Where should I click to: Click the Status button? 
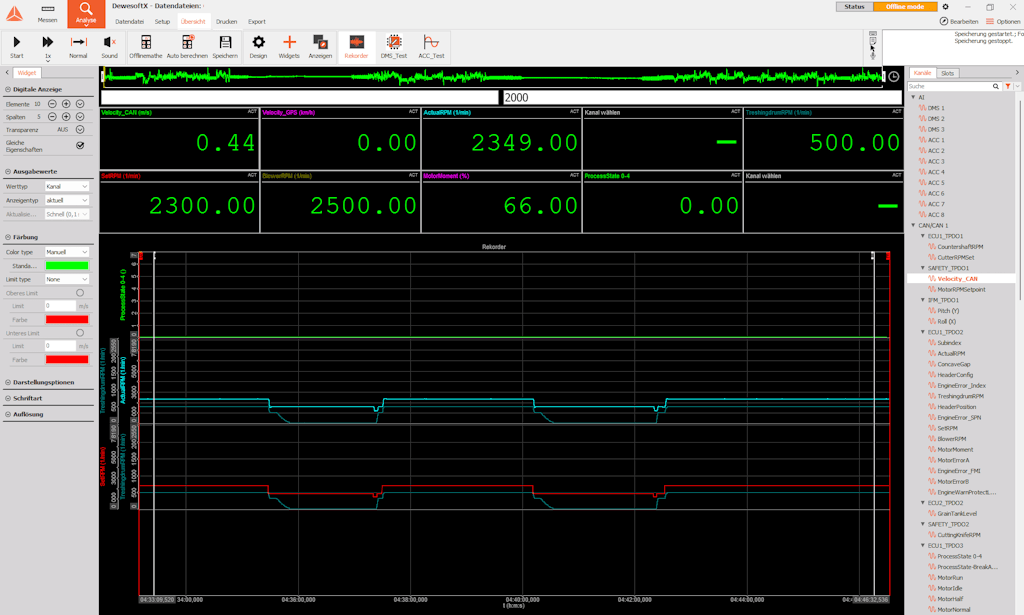click(x=854, y=7)
